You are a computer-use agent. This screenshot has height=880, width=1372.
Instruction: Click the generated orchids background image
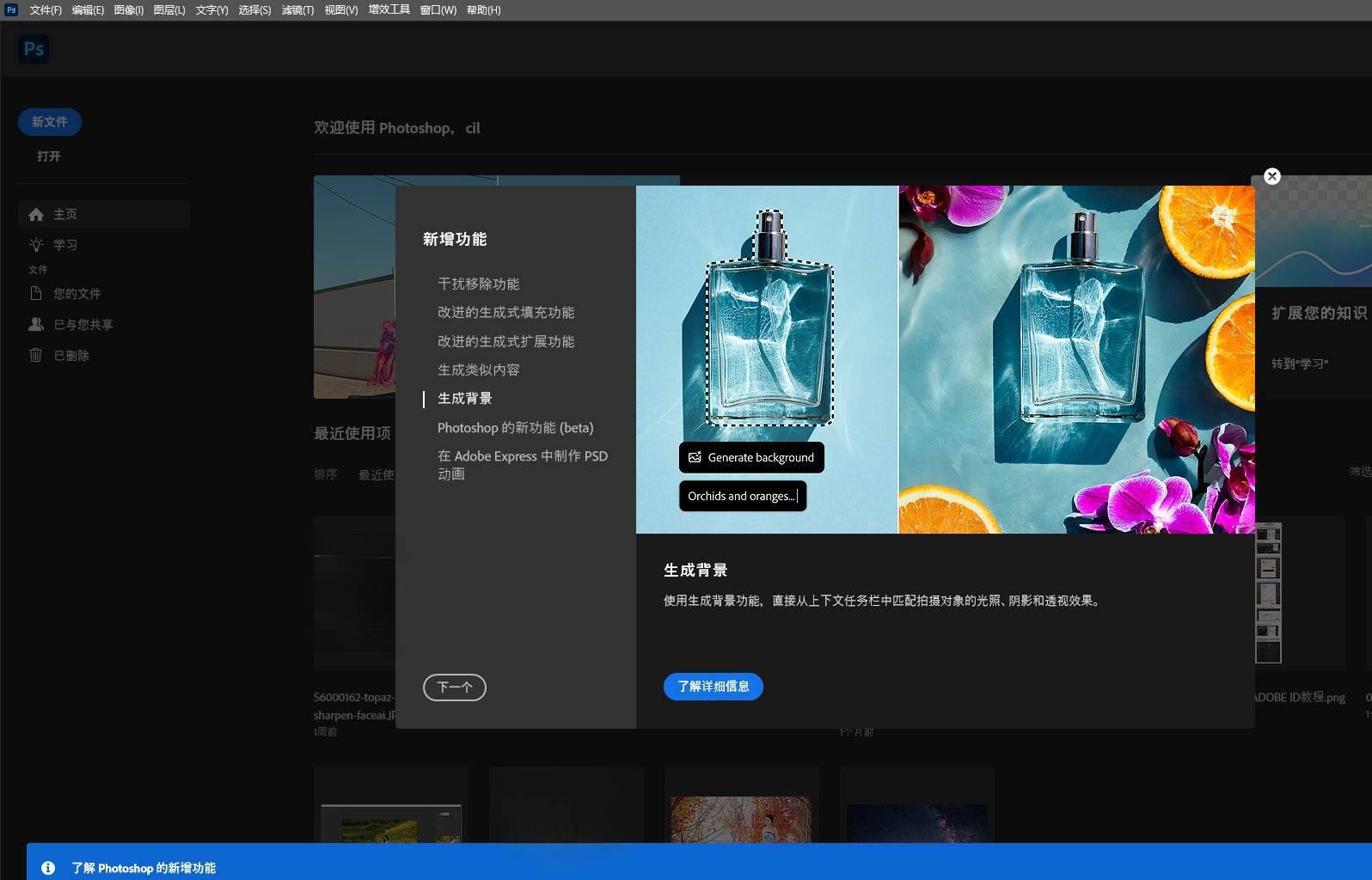coord(1076,359)
